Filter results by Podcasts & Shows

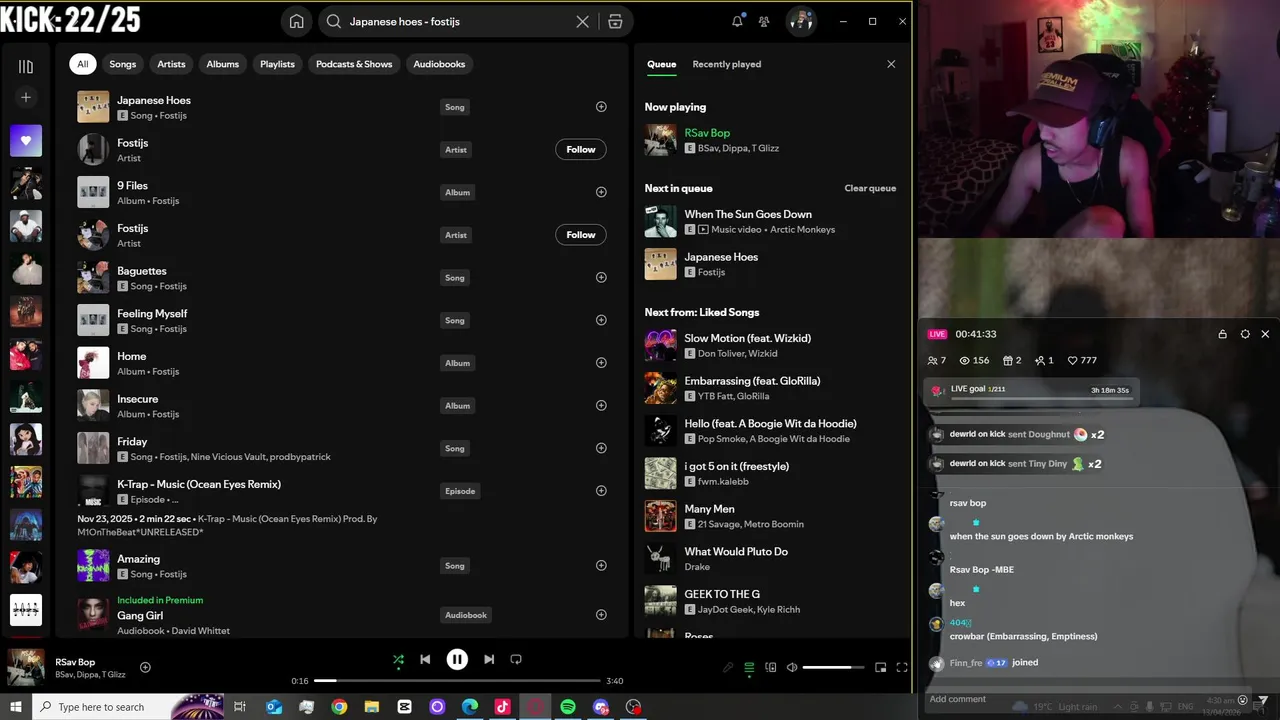pyautogui.click(x=354, y=64)
